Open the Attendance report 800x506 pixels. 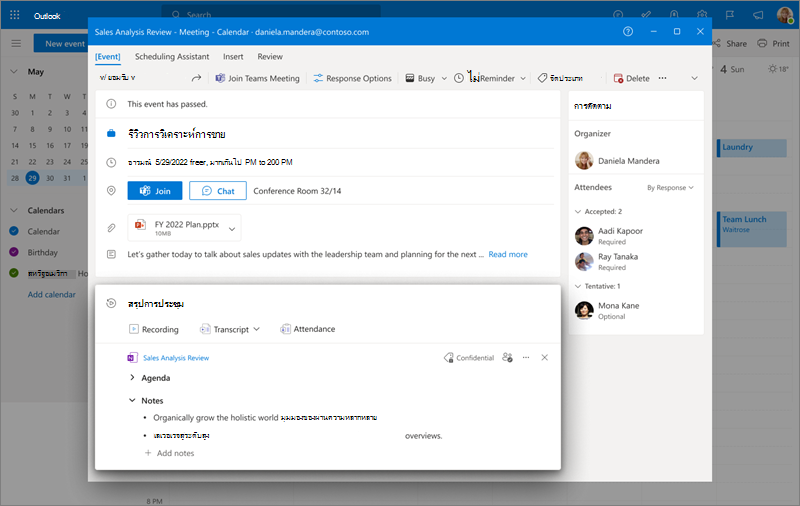coord(308,329)
